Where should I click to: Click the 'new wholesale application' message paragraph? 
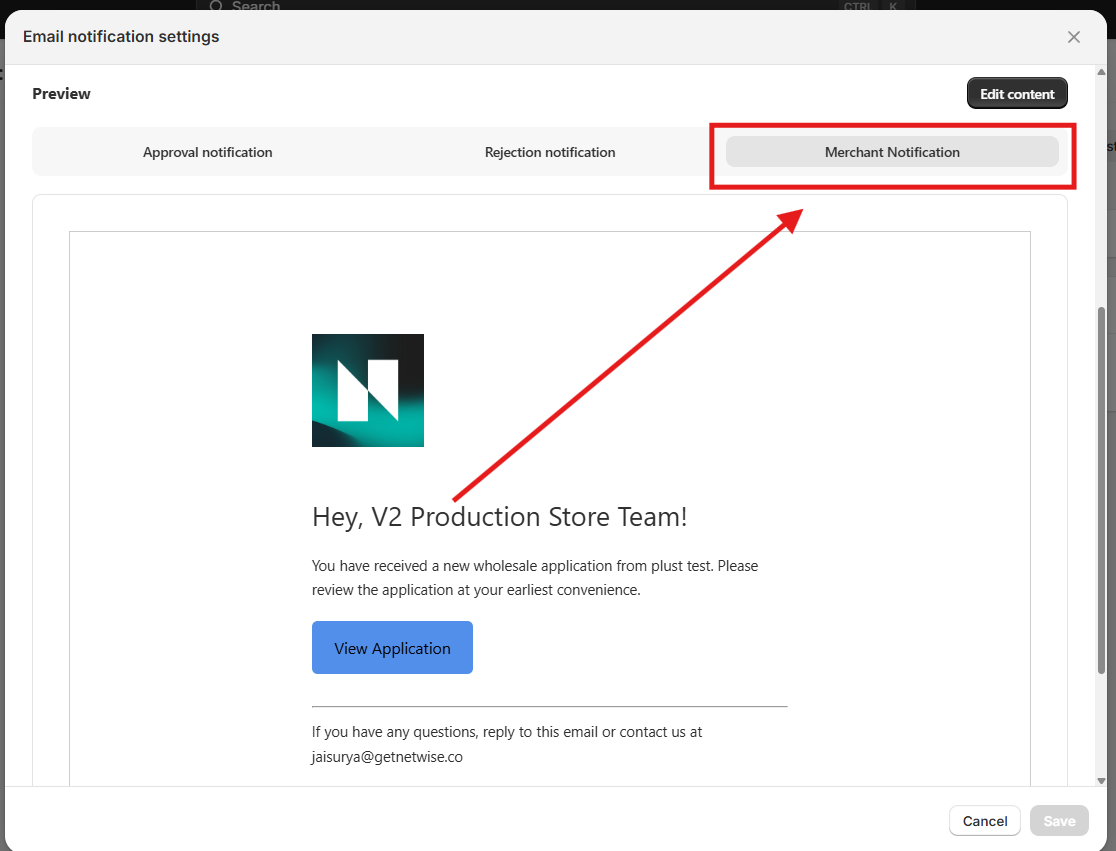pyautogui.click(x=535, y=578)
